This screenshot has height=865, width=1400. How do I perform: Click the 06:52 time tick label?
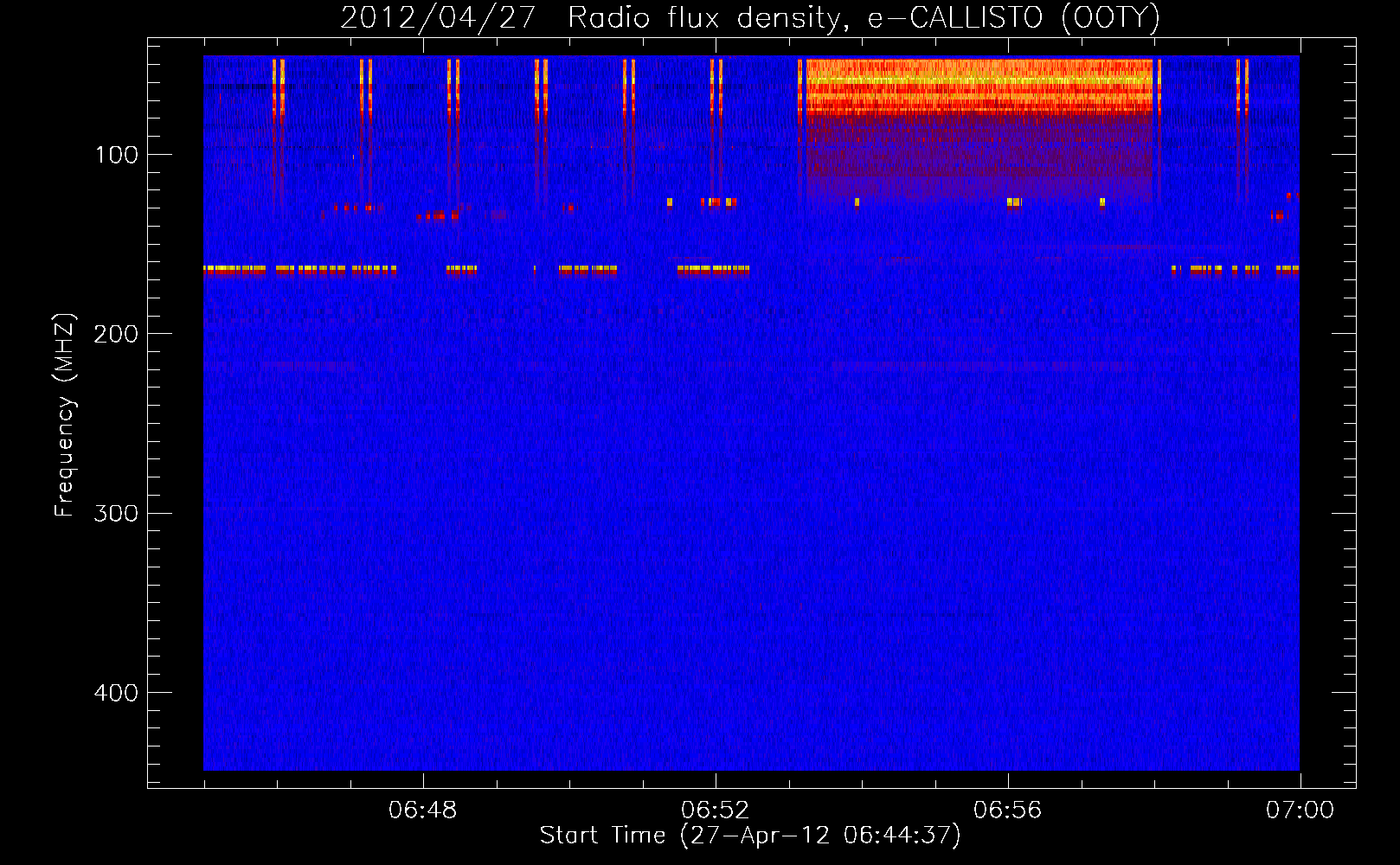pos(716,811)
